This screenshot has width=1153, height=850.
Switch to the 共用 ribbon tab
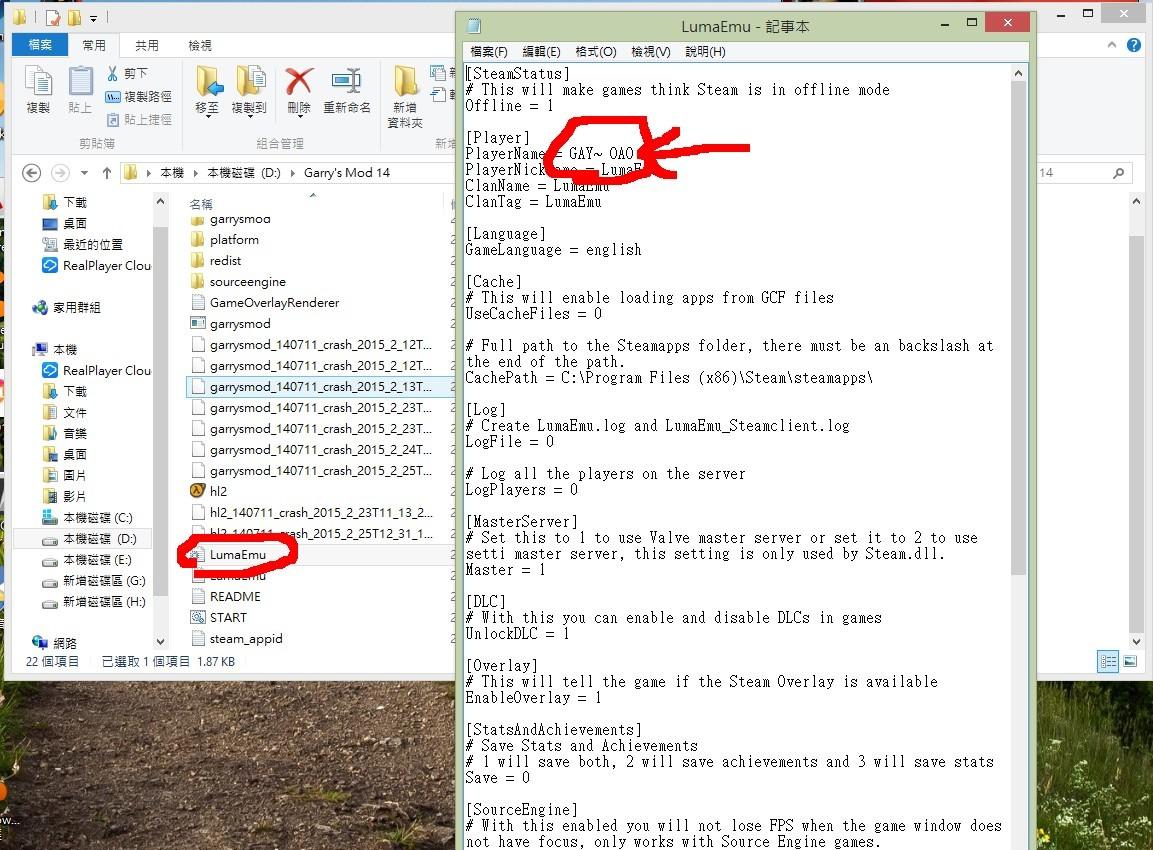coord(147,45)
